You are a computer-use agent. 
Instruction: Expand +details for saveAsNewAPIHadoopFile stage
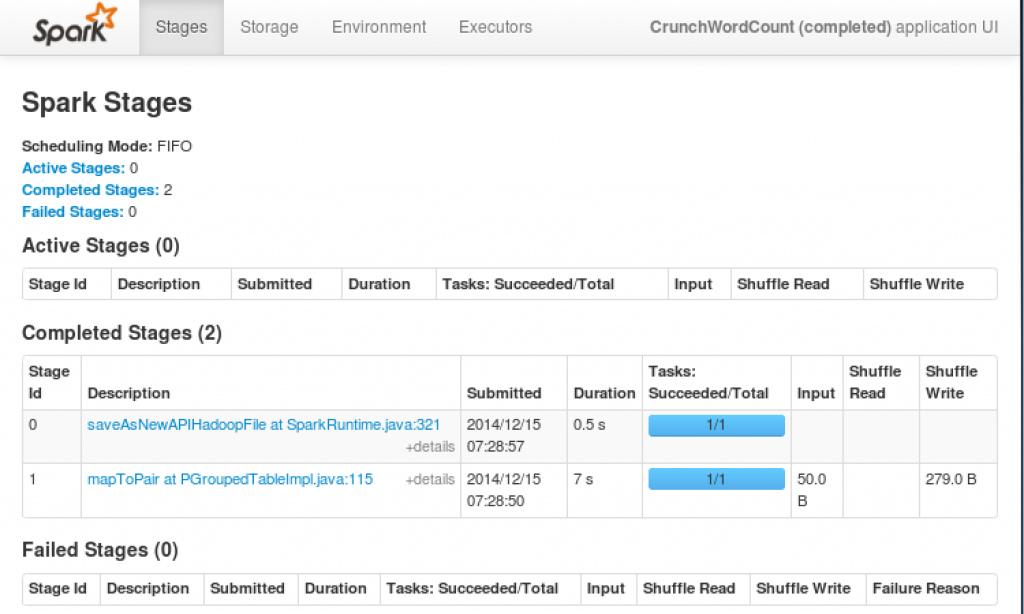[x=430, y=447]
